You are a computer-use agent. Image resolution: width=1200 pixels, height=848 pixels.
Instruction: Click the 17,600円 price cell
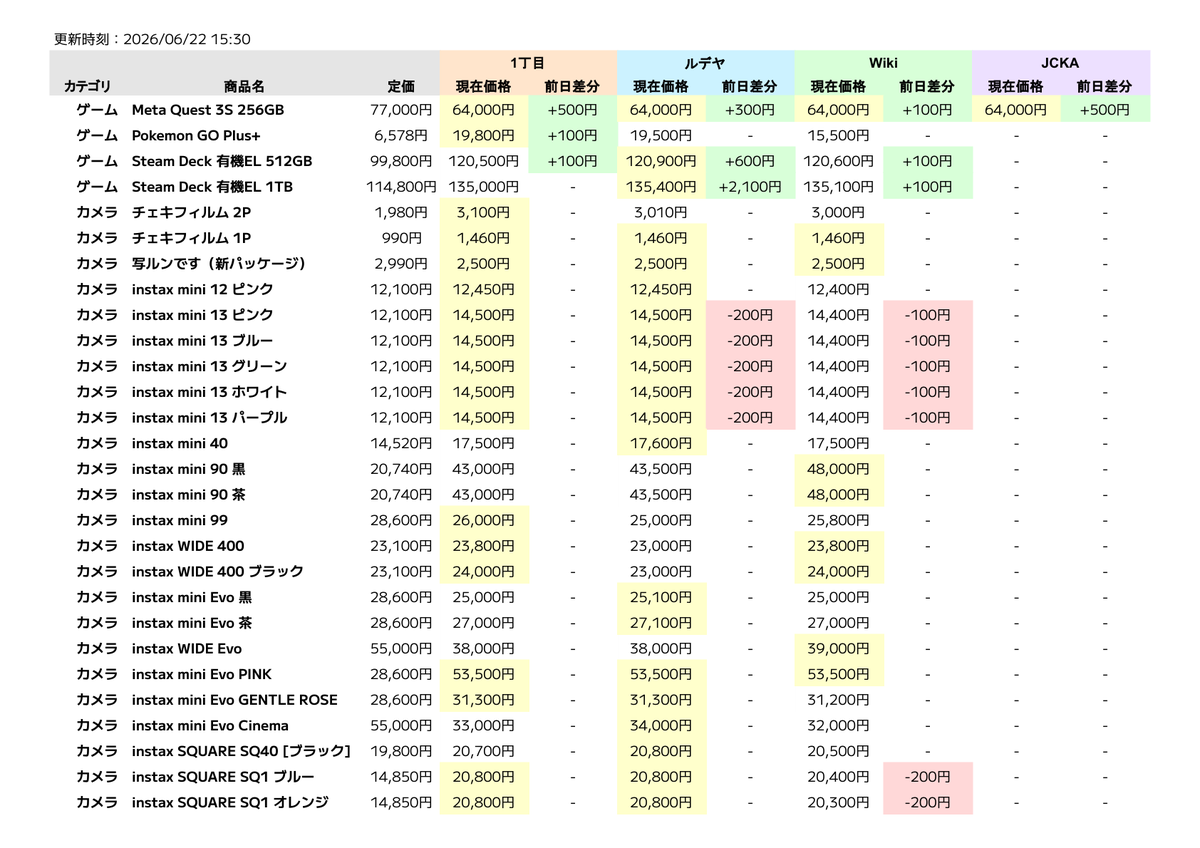click(x=661, y=443)
